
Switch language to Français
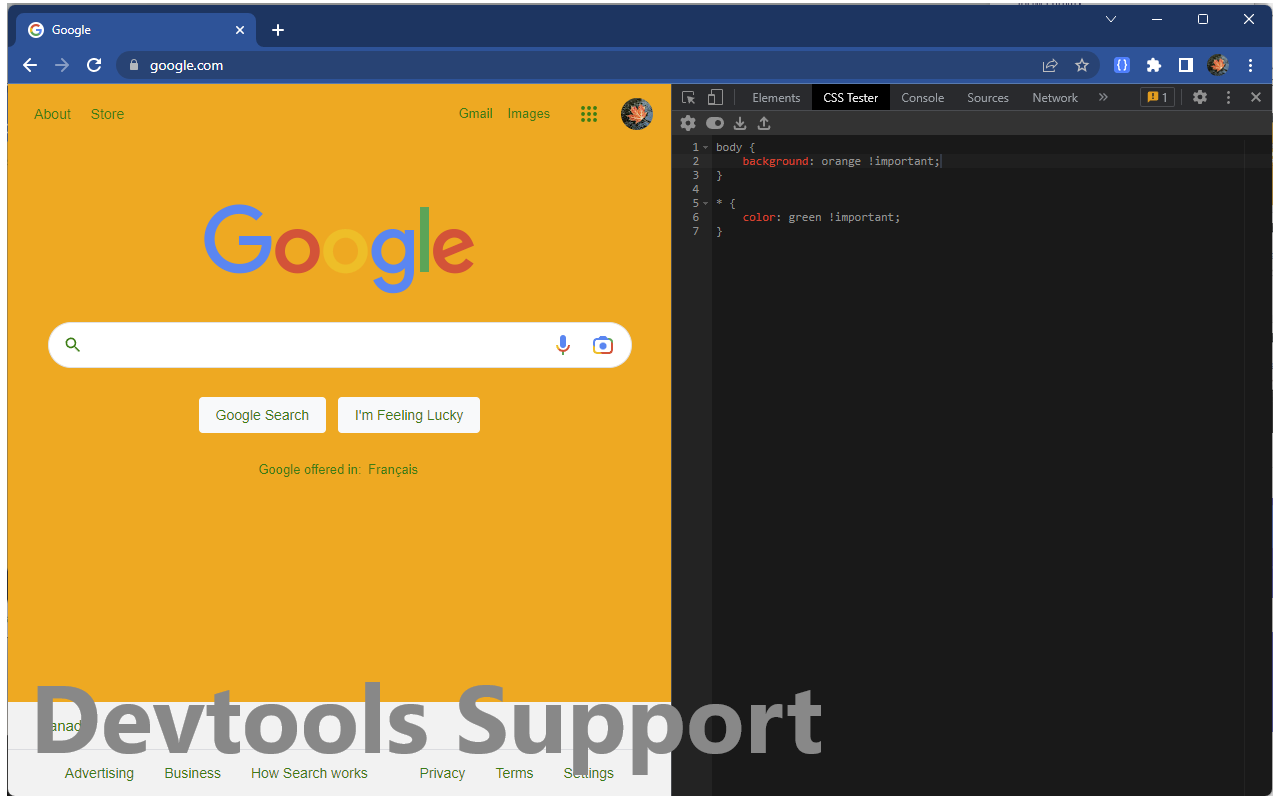[393, 469]
